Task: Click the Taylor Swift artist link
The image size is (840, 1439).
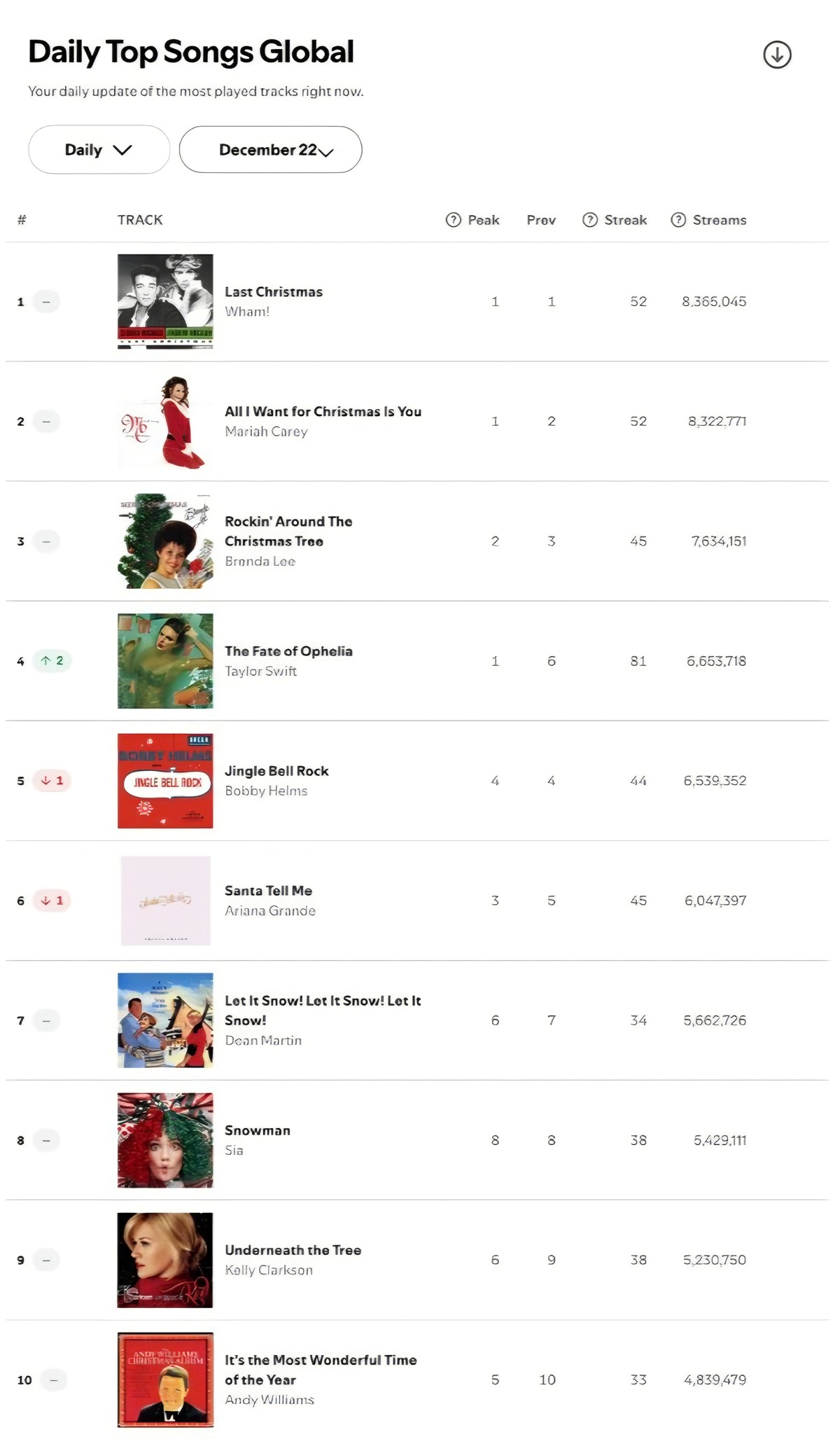Action: coord(260,671)
